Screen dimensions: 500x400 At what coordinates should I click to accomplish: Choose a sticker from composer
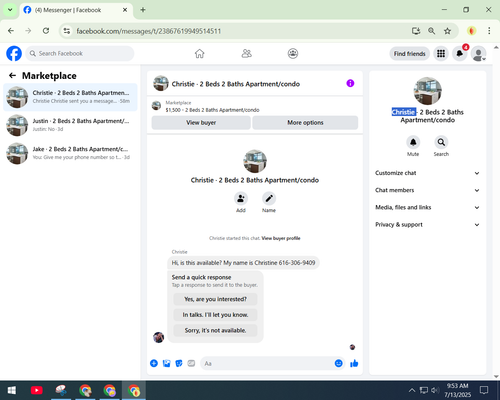[x=179, y=363]
